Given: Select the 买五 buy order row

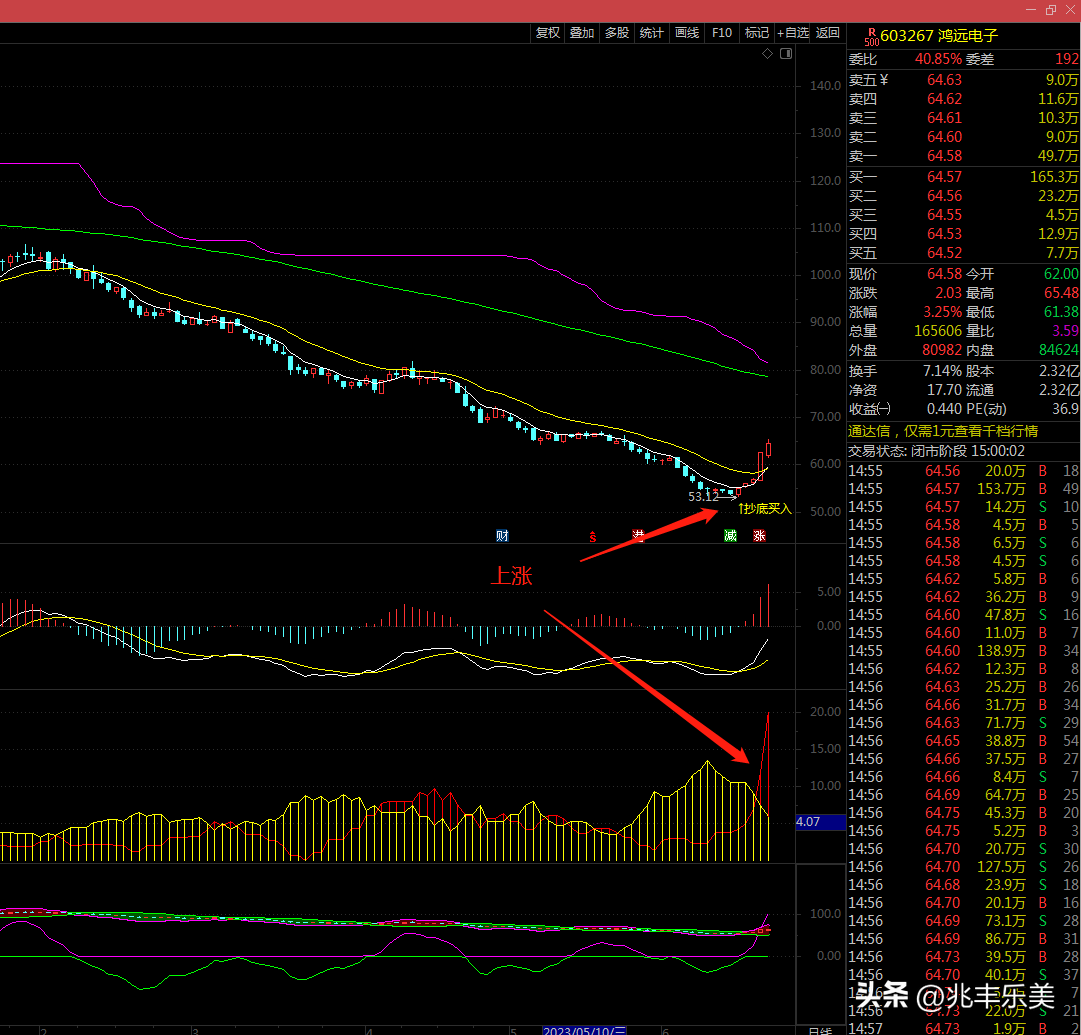Looking at the screenshot, I should pos(963,253).
